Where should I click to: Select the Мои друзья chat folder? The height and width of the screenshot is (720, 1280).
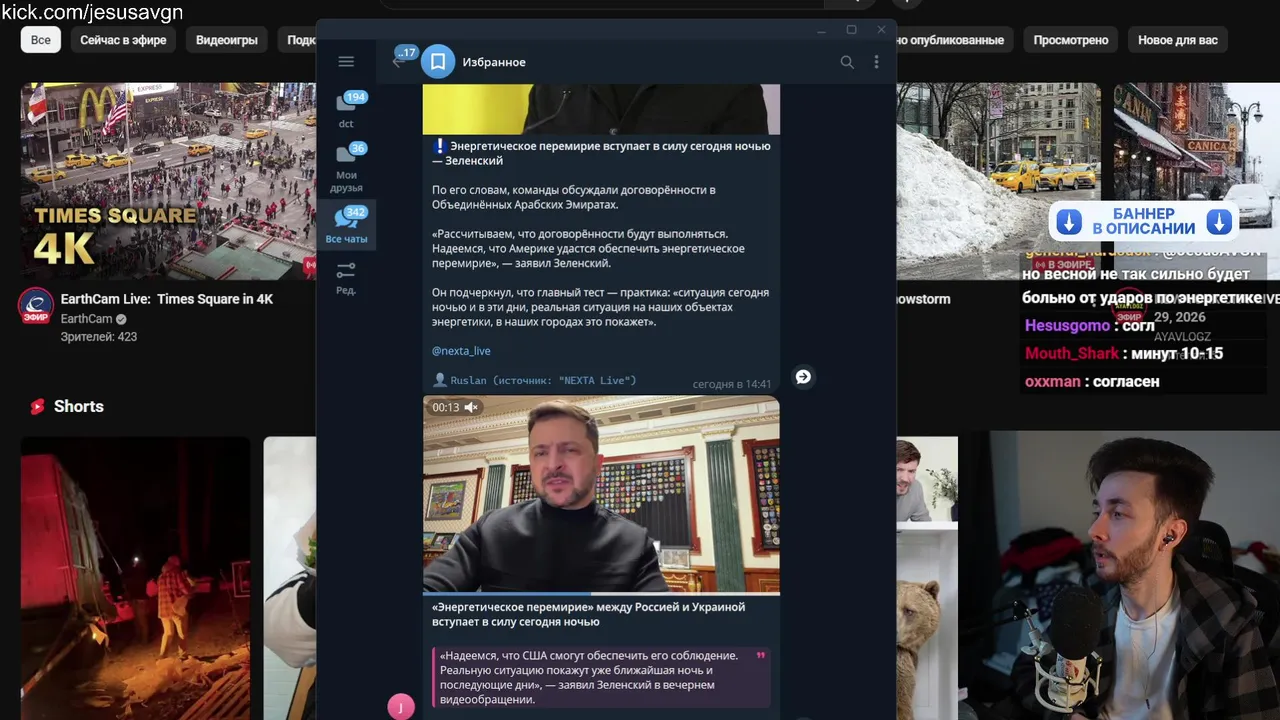click(x=346, y=168)
